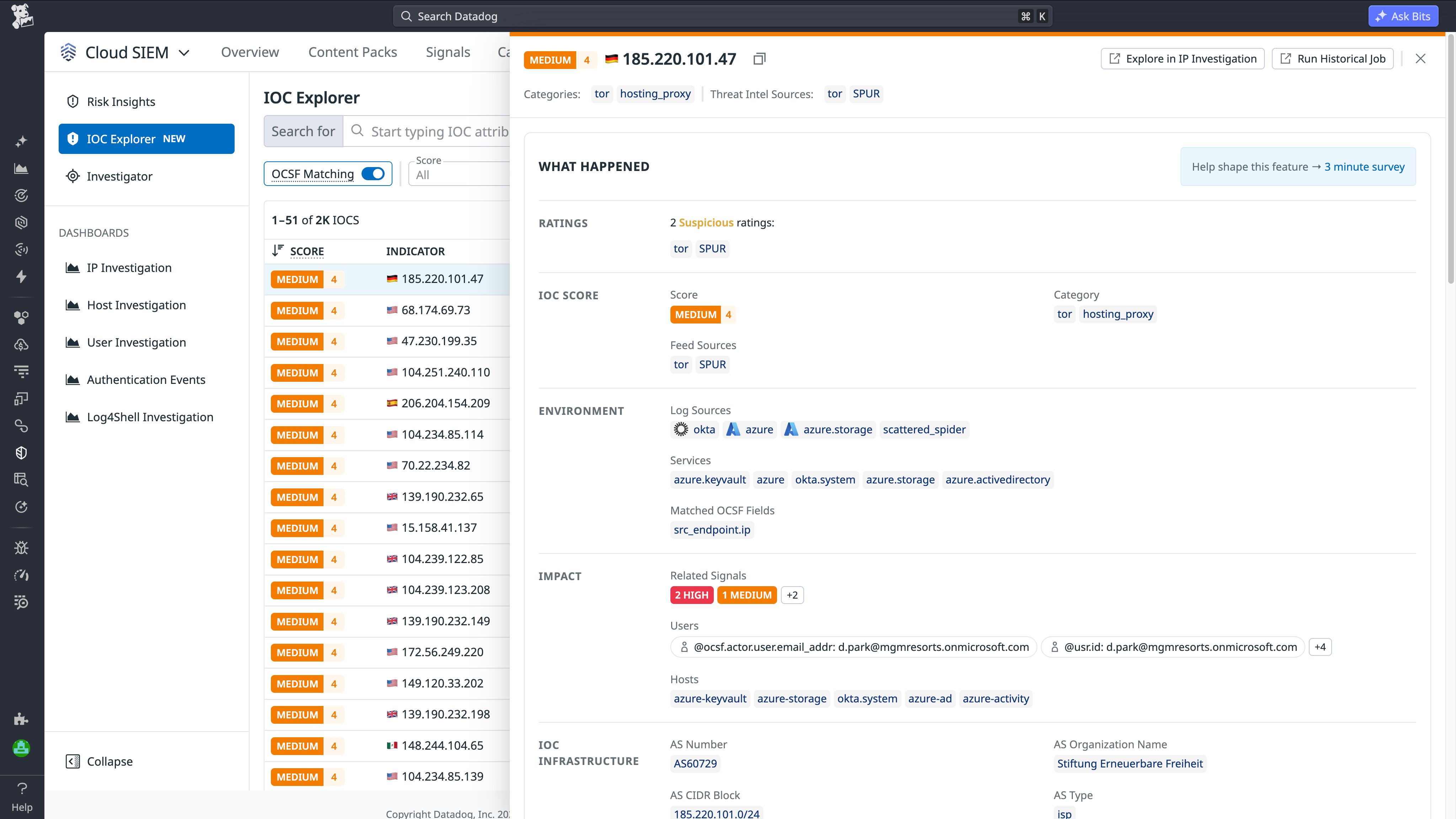Click the Ask Bits button
1456x819 pixels.
(x=1403, y=16)
